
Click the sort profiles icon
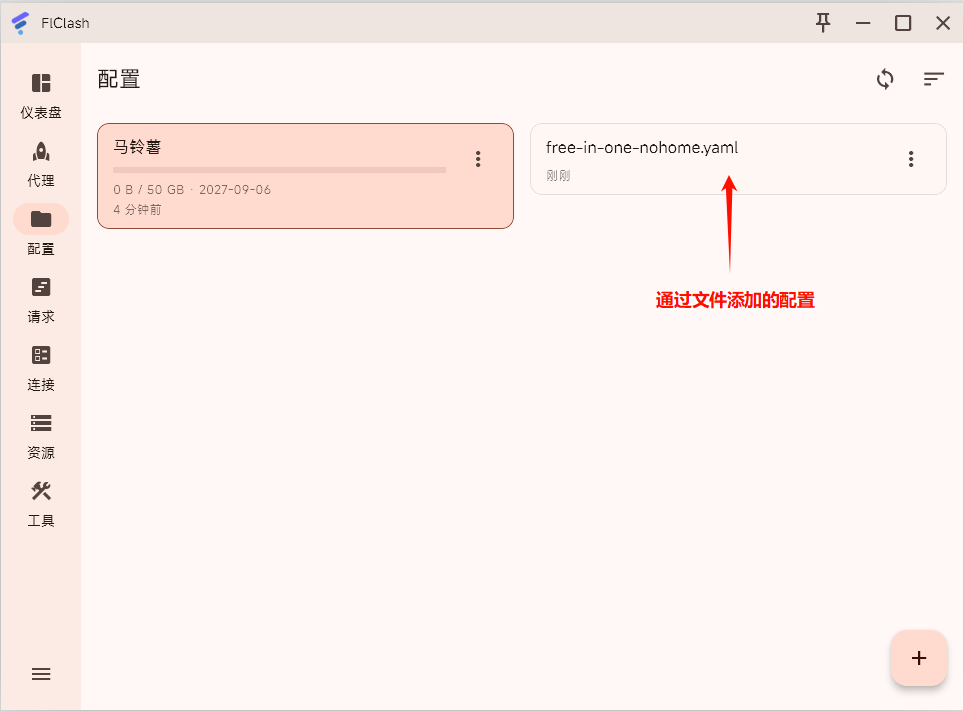click(933, 79)
